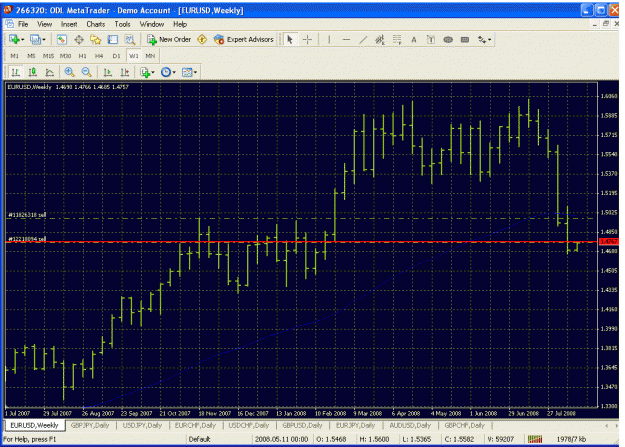625x447 pixels.
Task: Open the Window menu
Action: [152, 24]
